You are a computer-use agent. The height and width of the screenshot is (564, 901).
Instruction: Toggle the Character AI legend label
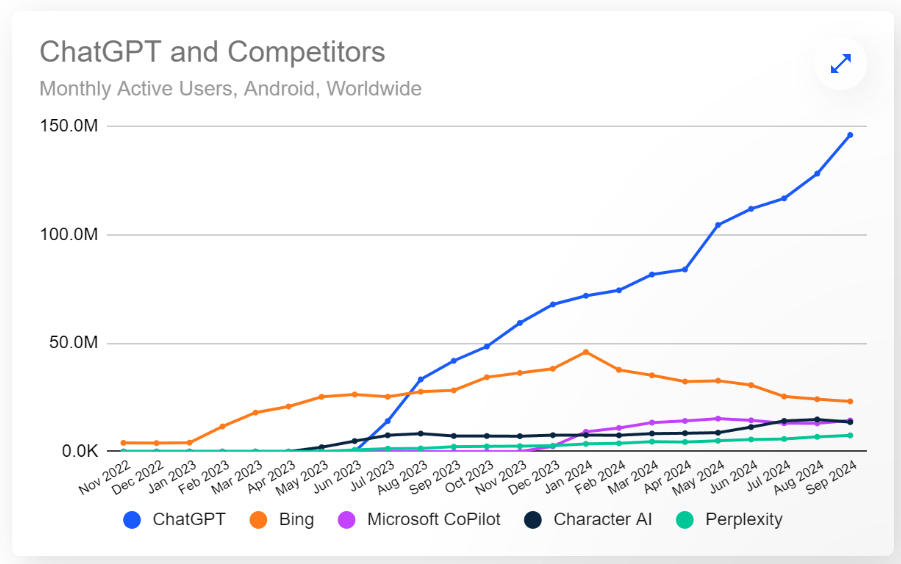coord(603,519)
